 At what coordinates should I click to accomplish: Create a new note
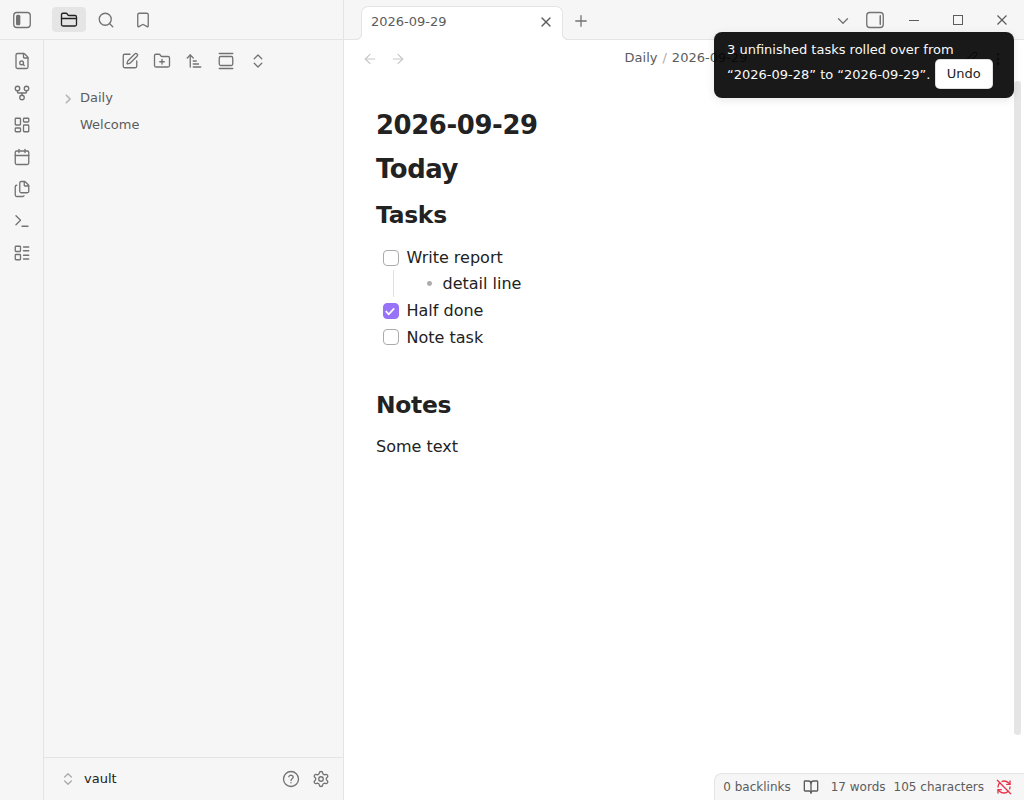pos(130,61)
